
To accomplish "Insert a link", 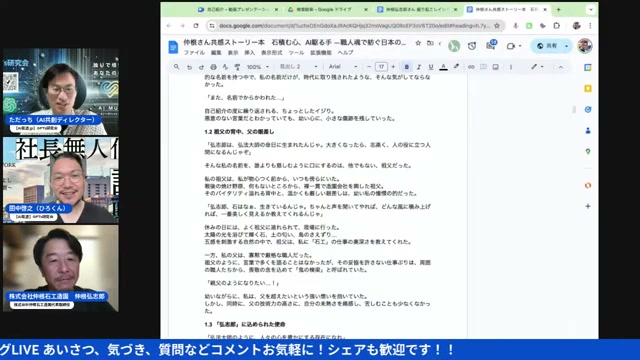I will [471, 67].
